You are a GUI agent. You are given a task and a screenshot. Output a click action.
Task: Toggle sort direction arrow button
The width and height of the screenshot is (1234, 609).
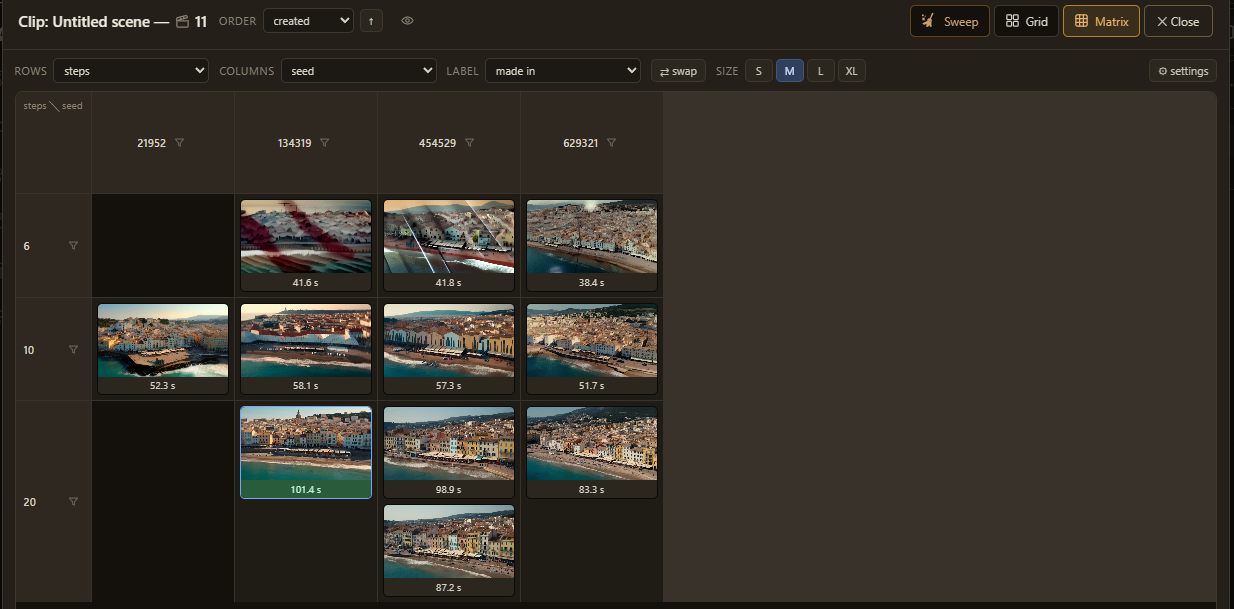(371, 20)
